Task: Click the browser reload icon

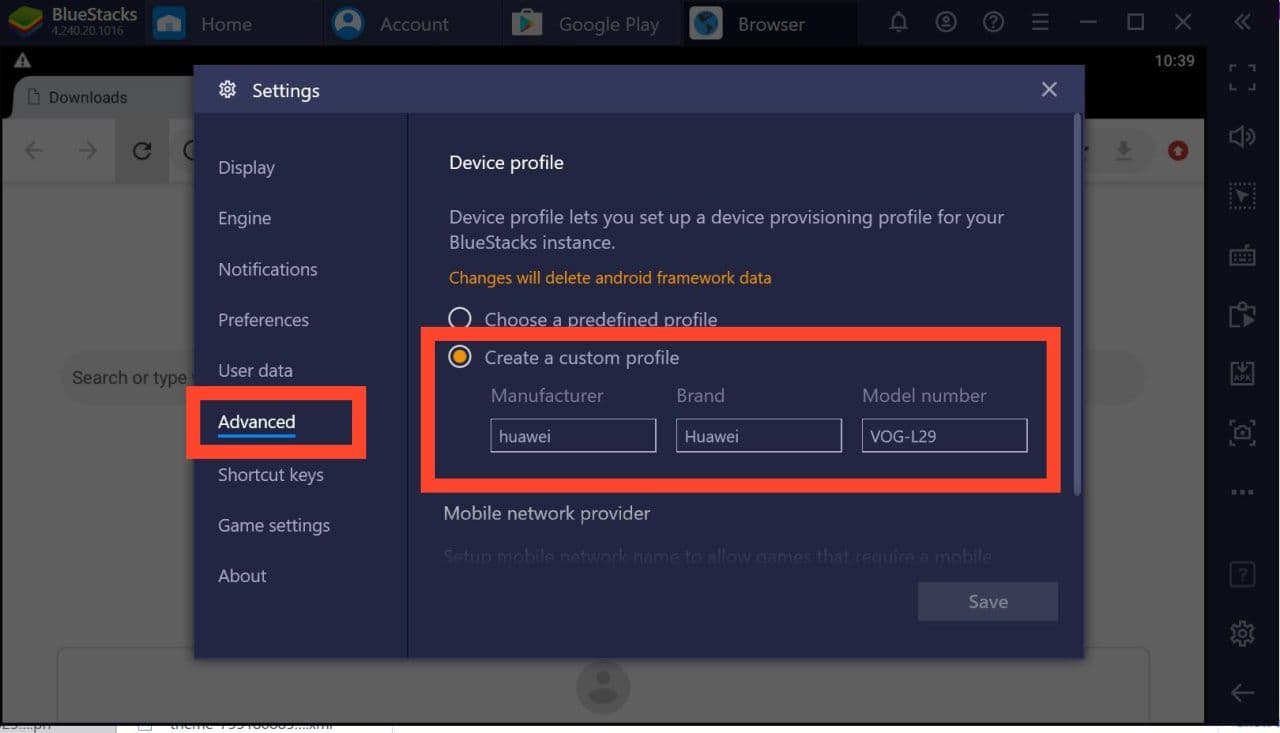Action: (x=142, y=151)
